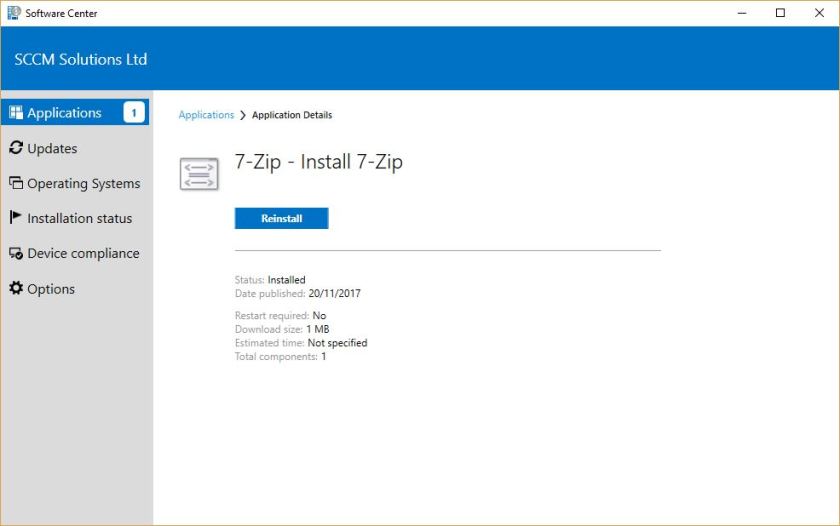Follow the Applications breadcrumb link
Viewport: 840px width, 526px height.
click(206, 115)
